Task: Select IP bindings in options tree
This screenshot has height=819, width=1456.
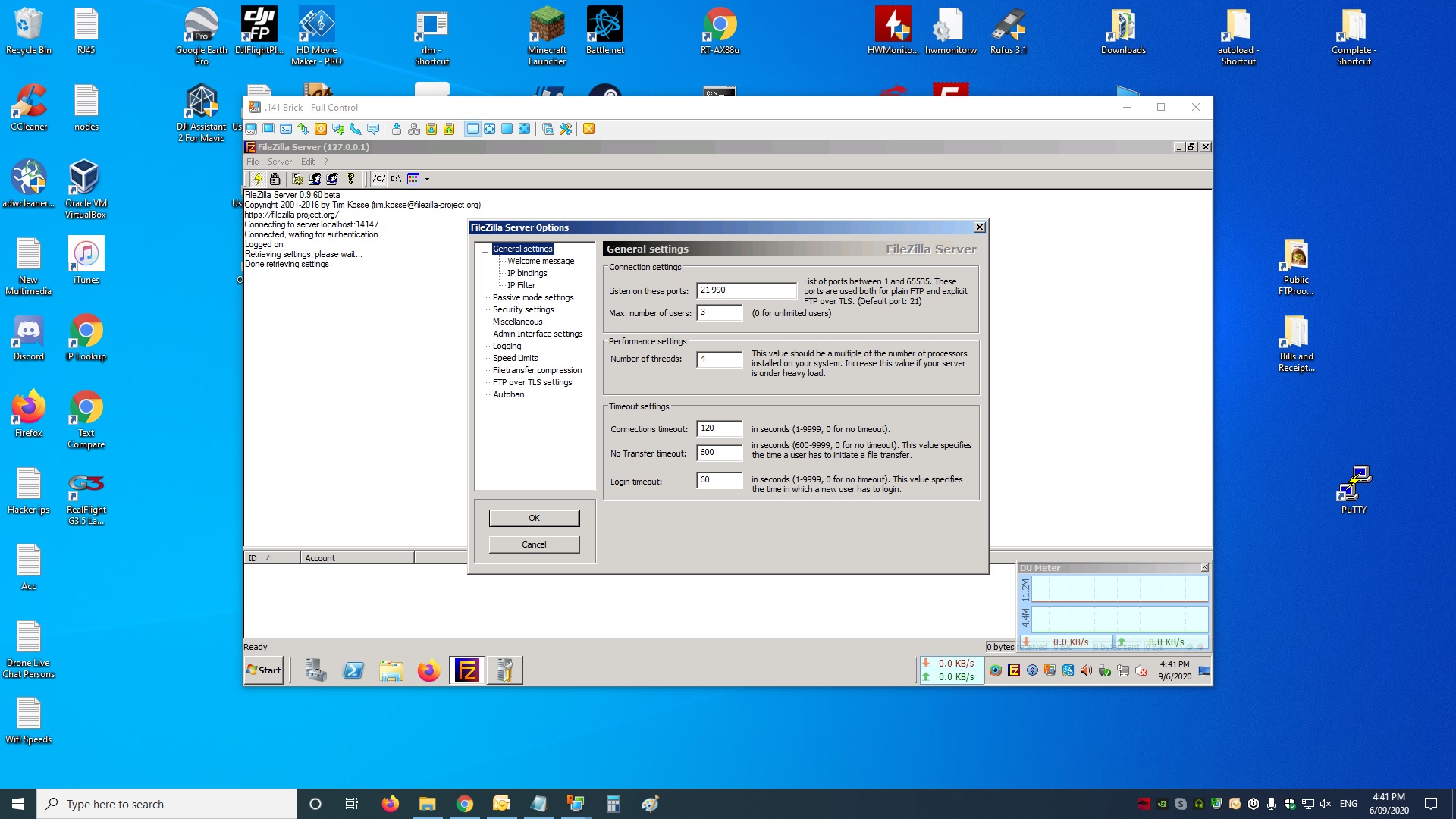Action: [x=527, y=273]
